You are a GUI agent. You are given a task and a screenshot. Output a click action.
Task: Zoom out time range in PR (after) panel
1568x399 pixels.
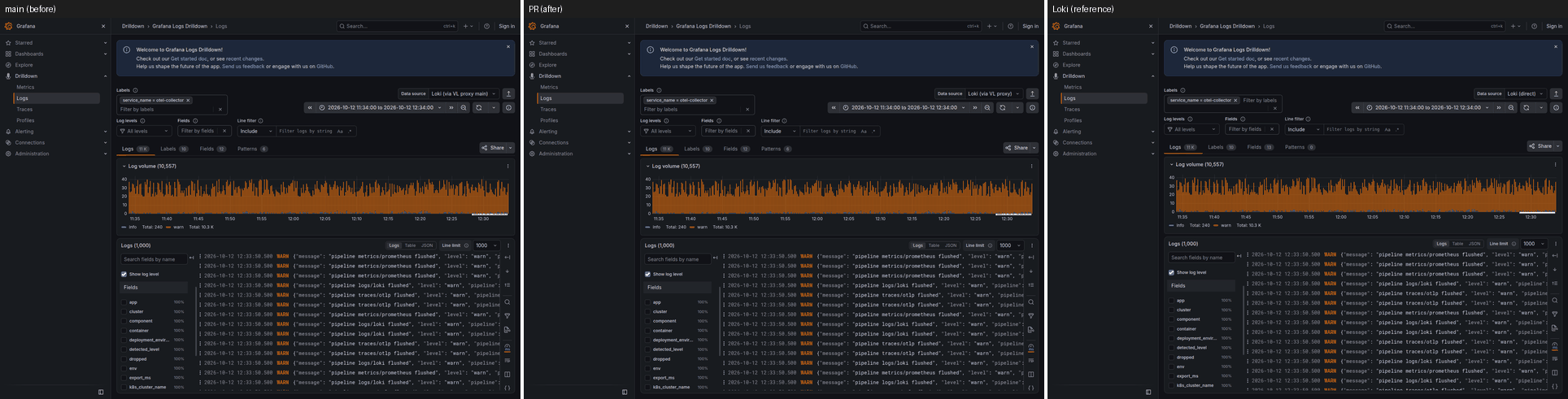[987, 107]
